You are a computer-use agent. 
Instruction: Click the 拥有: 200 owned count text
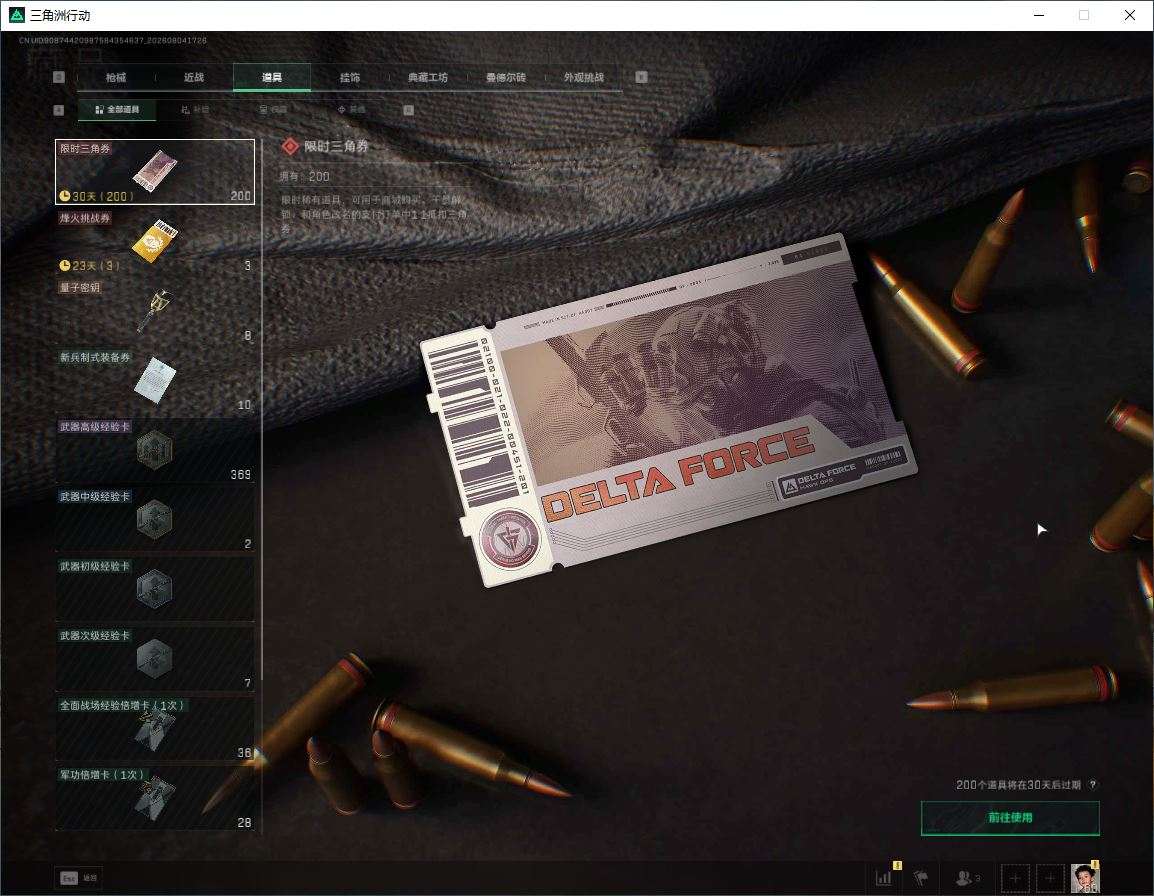click(x=305, y=177)
